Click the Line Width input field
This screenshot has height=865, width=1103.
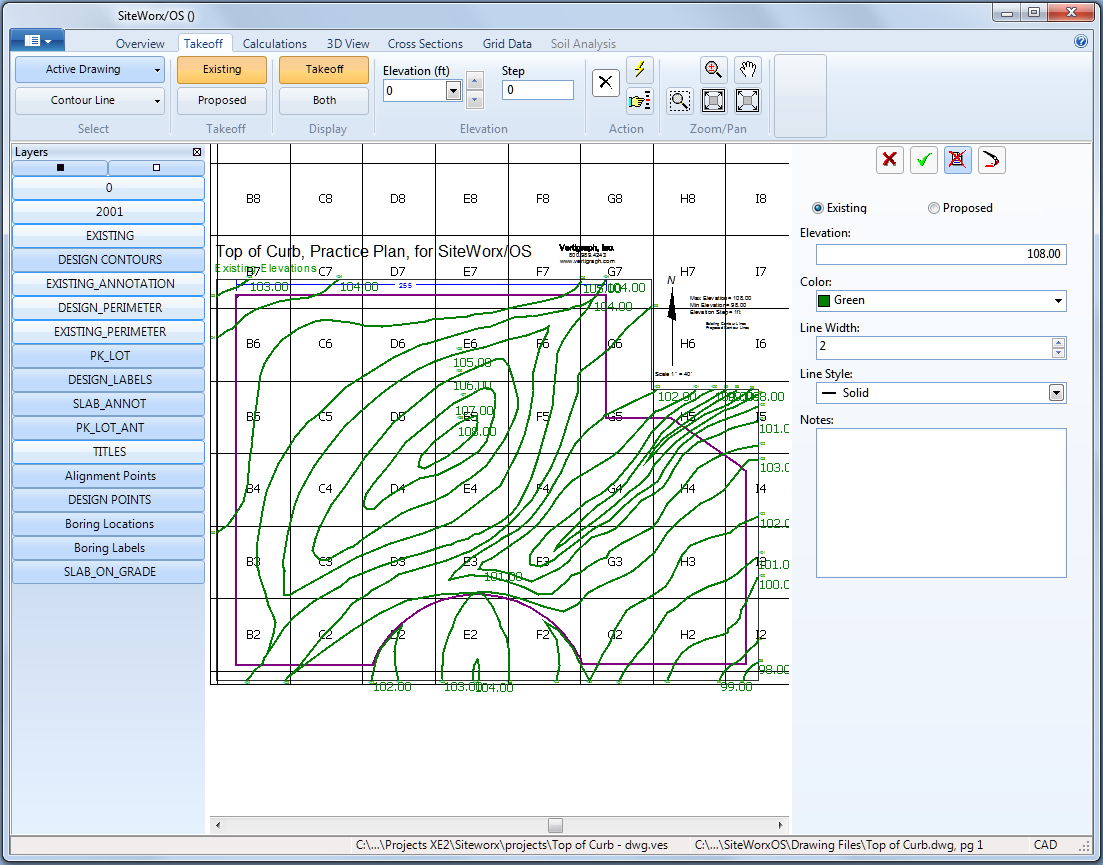pyautogui.click(x=934, y=348)
